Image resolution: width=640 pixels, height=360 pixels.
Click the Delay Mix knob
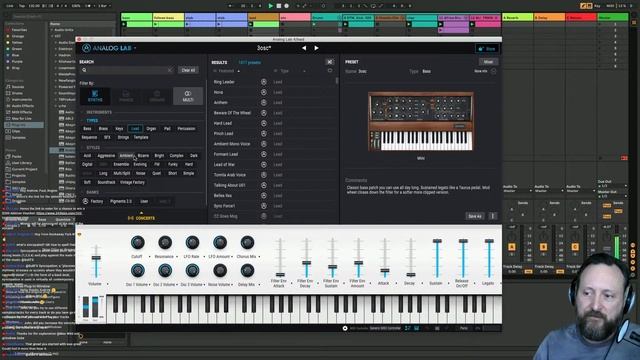[247, 270]
